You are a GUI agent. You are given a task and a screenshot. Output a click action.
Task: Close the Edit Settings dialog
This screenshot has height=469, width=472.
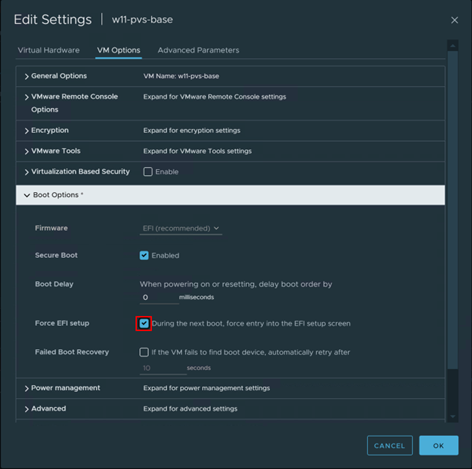pos(454,20)
